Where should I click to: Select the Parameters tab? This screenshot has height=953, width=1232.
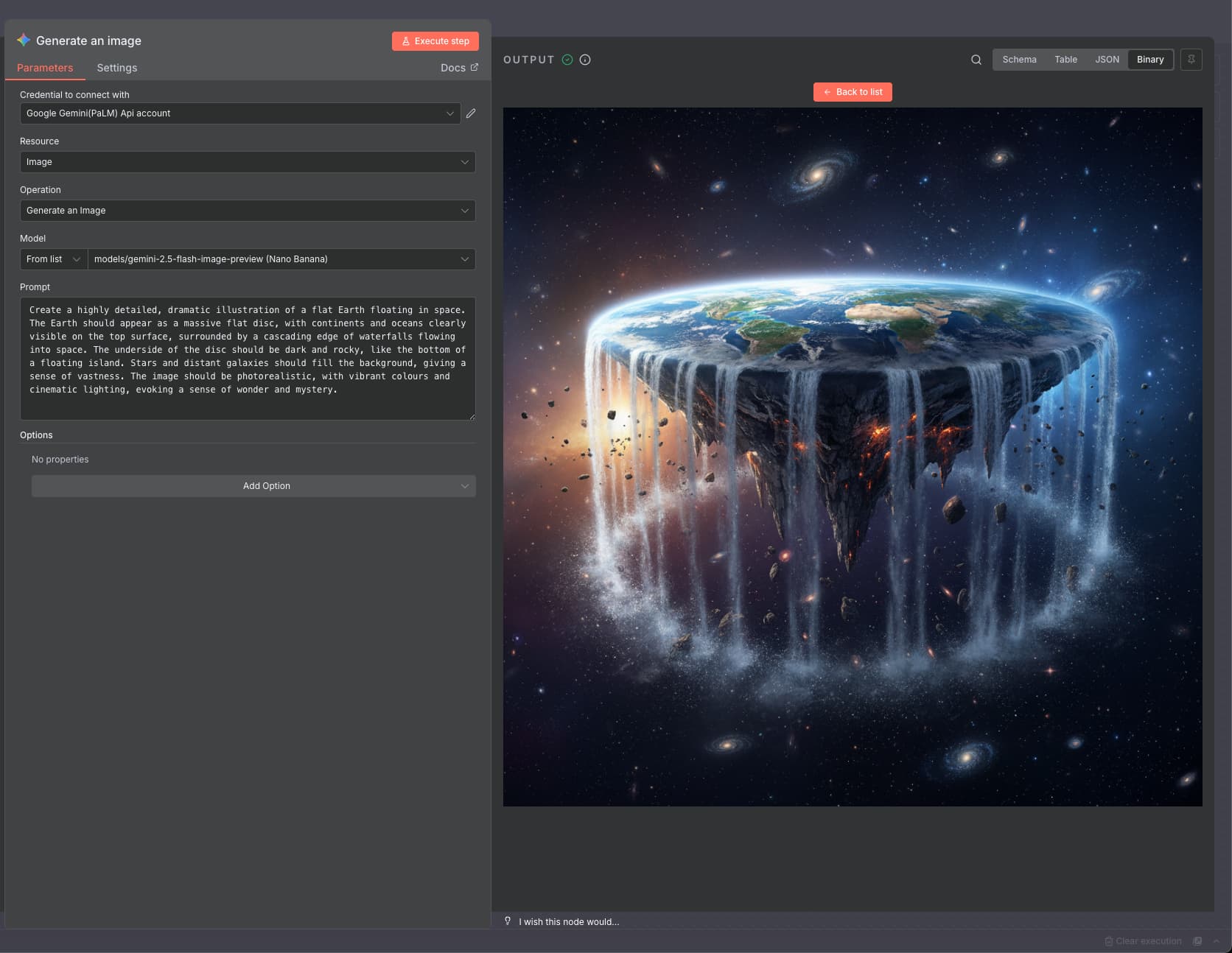point(45,68)
